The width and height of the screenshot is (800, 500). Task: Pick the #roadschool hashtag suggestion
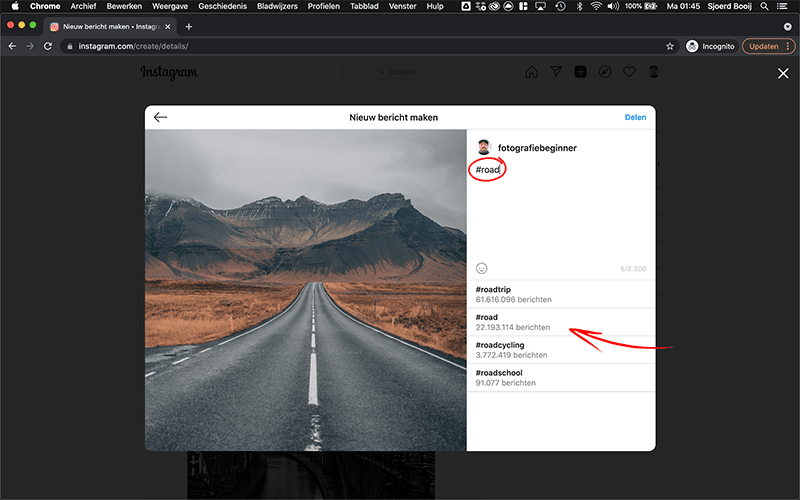click(x=560, y=378)
